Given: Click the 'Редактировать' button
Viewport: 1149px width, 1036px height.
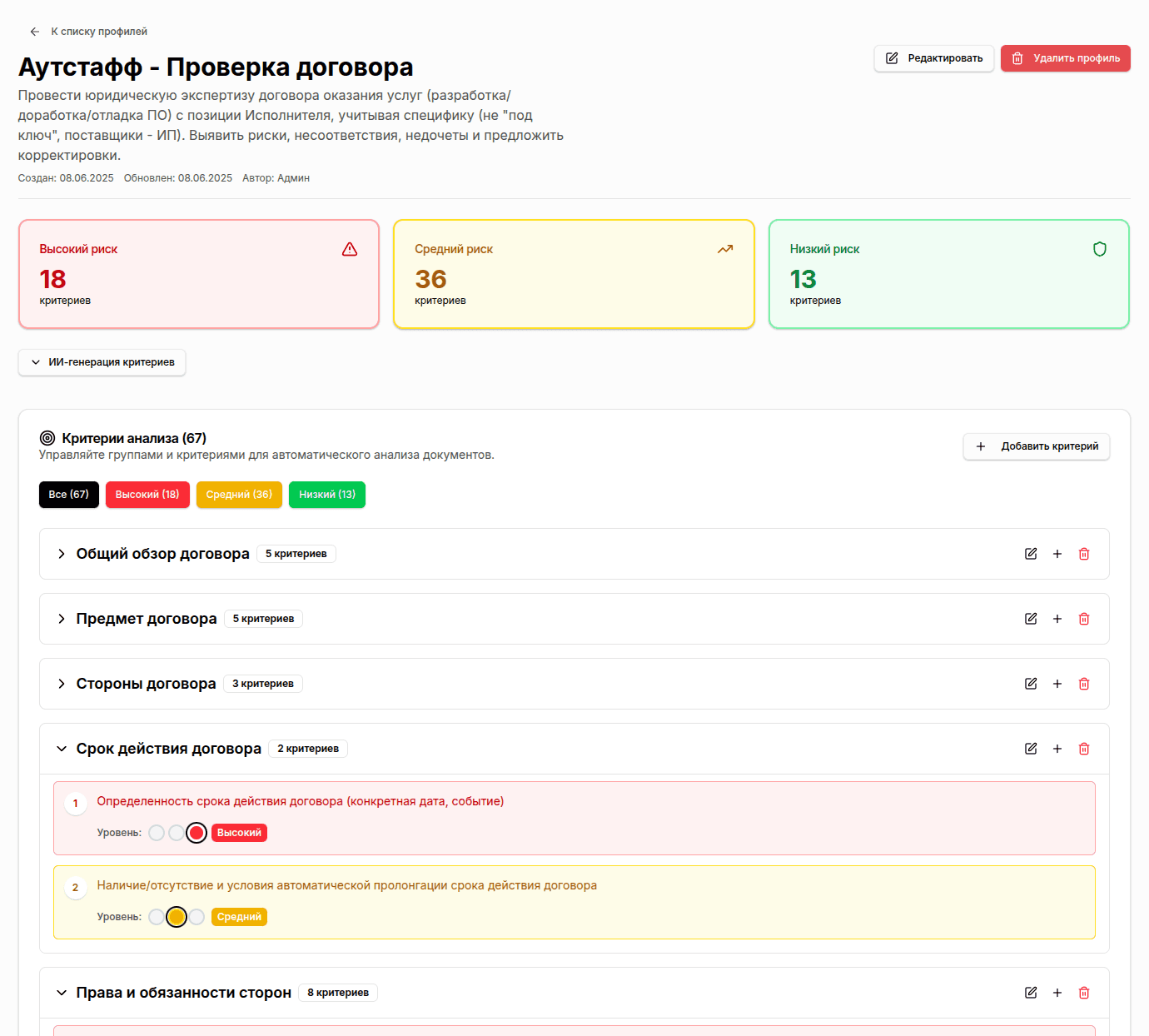Looking at the screenshot, I should (x=934, y=58).
